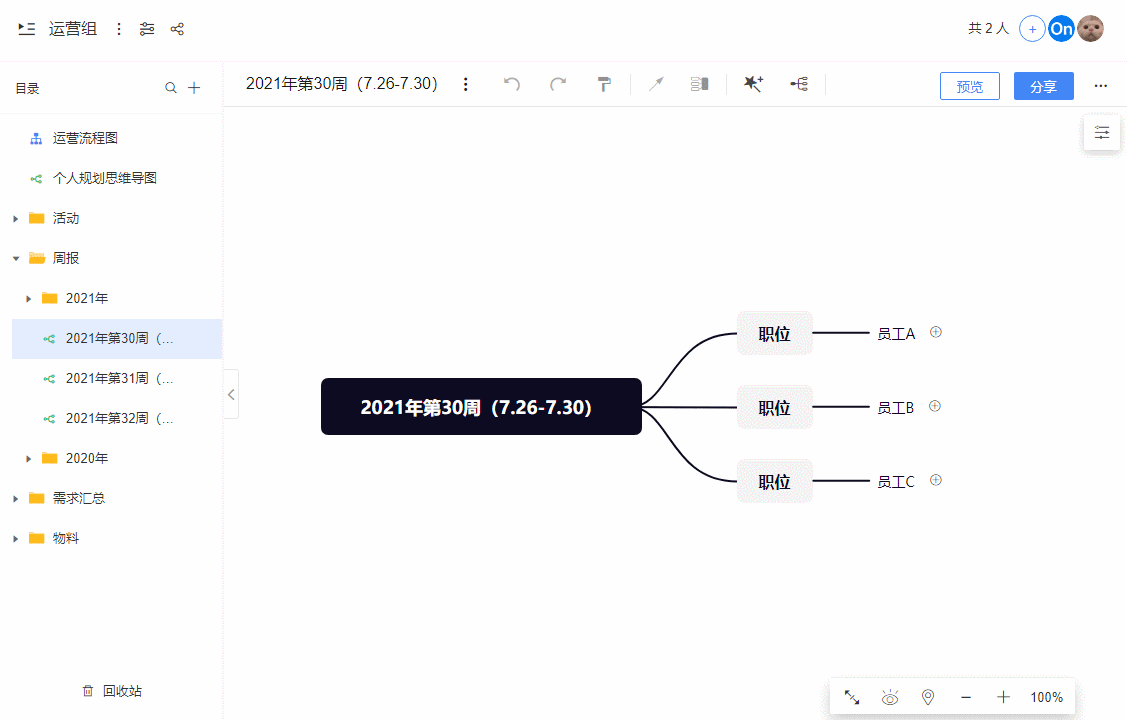
Task: Select the 职位 node linked to 员工C
Action: click(775, 481)
